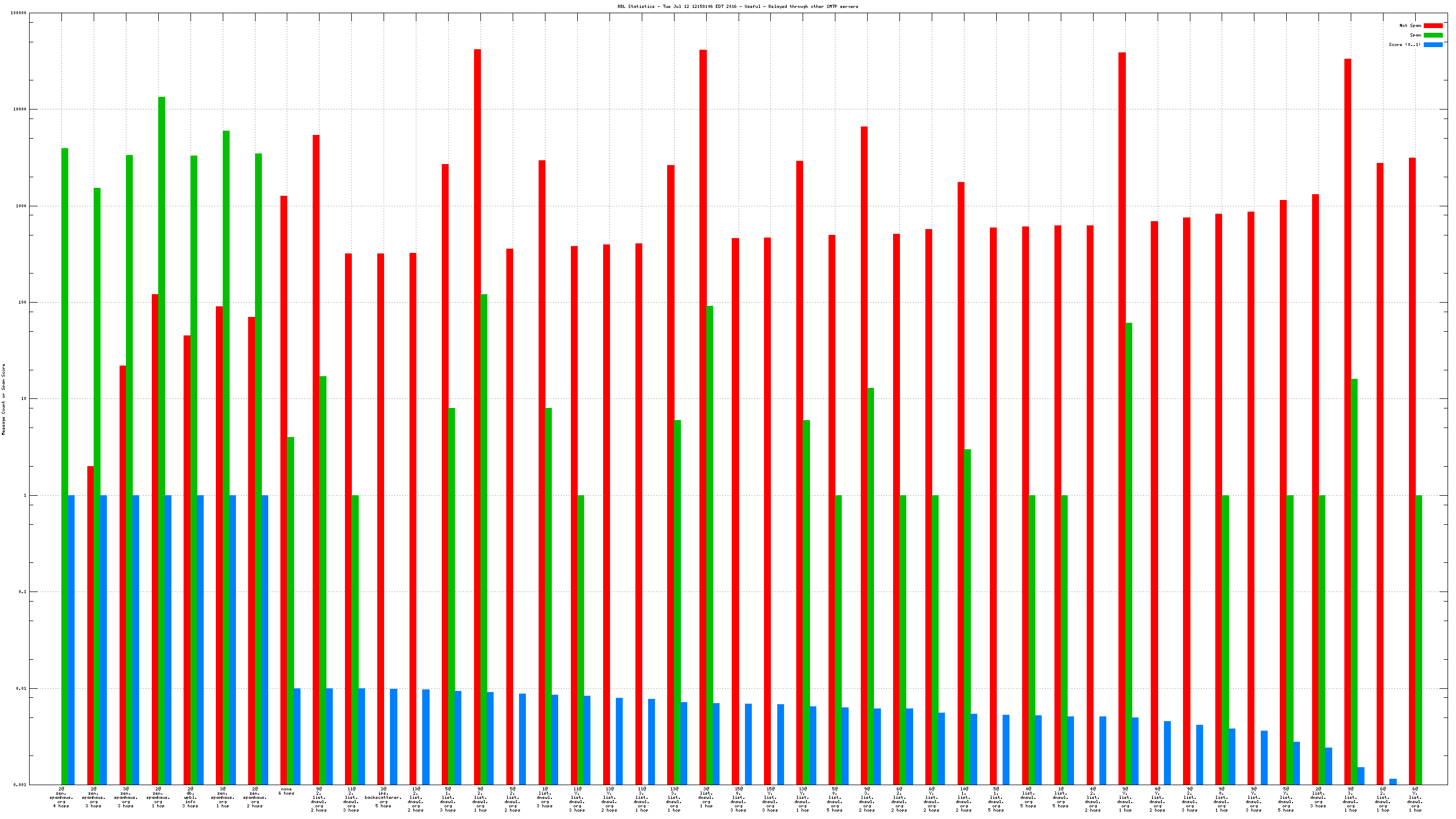Click the 'ips.backscatterer.org 5 hops' x-axis label
This screenshot has width=1456, height=819.
[x=383, y=797]
